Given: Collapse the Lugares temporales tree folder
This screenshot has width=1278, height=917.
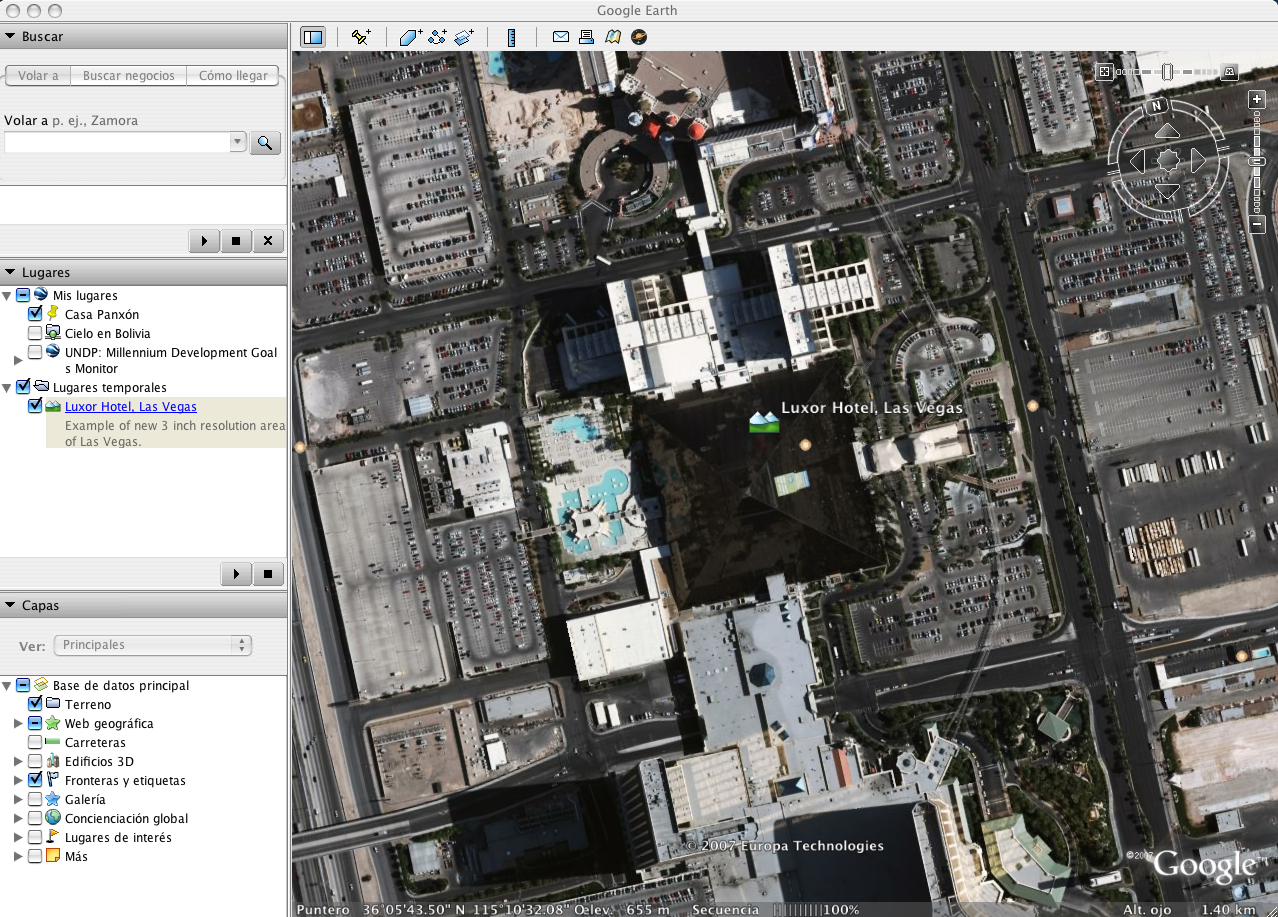Looking at the screenshot, I should 7,387.
